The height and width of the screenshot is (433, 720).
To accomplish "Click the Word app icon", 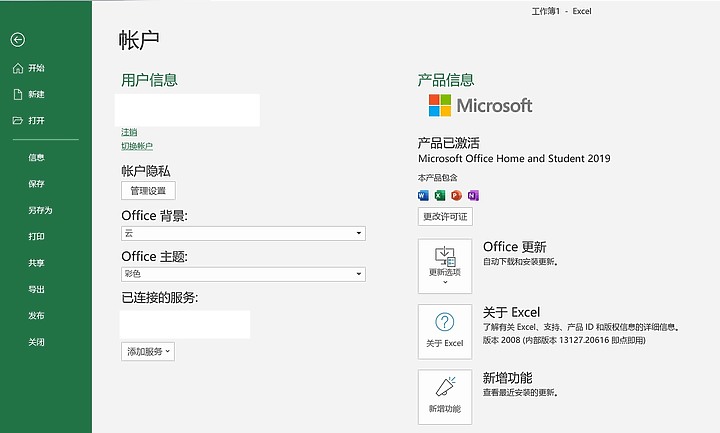I will point(423,196).
